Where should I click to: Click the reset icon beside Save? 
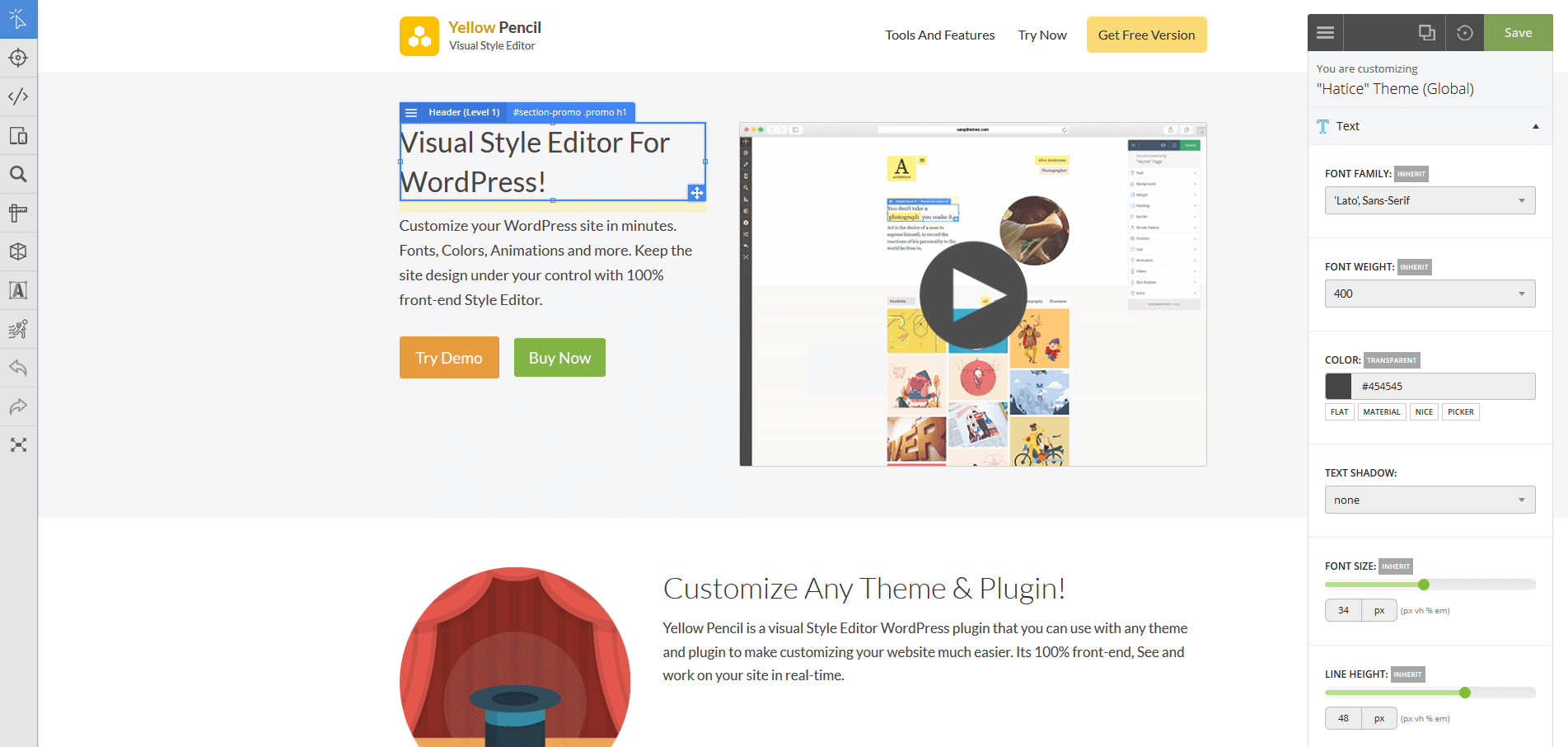[x=1464, y=33]
